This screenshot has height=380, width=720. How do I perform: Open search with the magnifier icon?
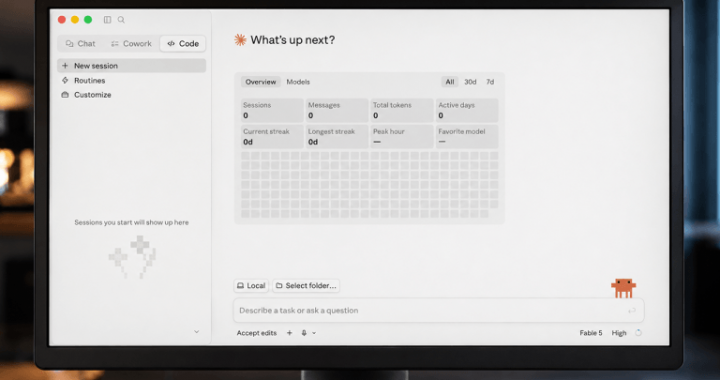(x=121, y=20)
